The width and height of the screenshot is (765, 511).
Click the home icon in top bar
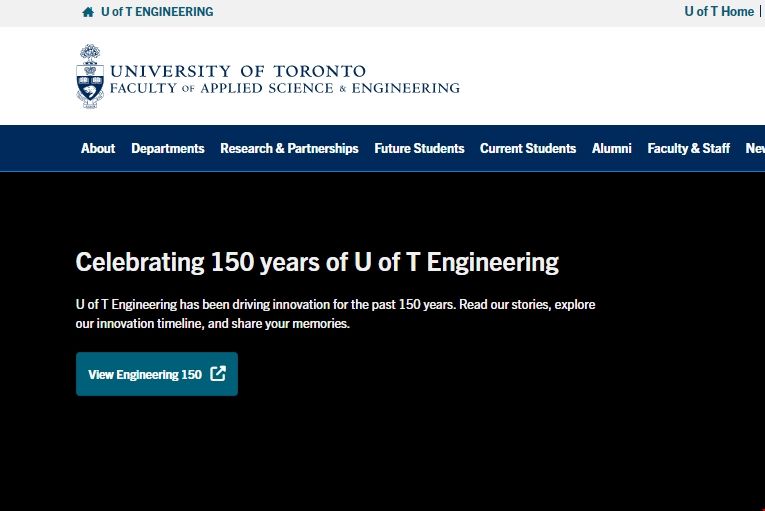pos(88,12)
